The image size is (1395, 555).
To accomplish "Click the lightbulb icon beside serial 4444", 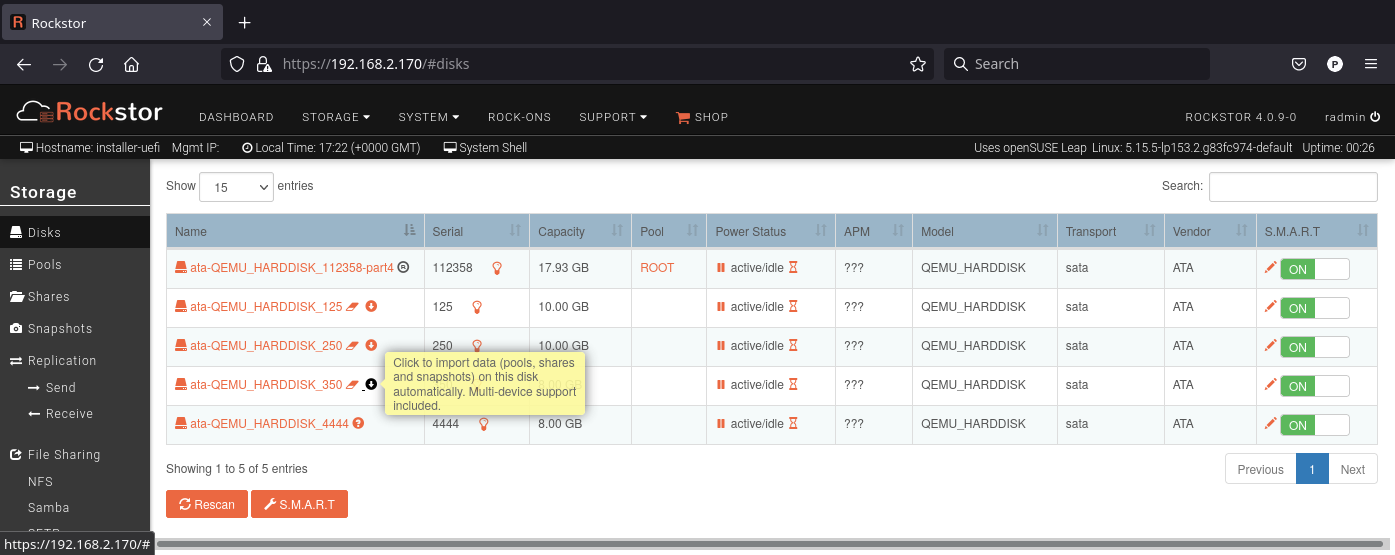I will point(484,424).
